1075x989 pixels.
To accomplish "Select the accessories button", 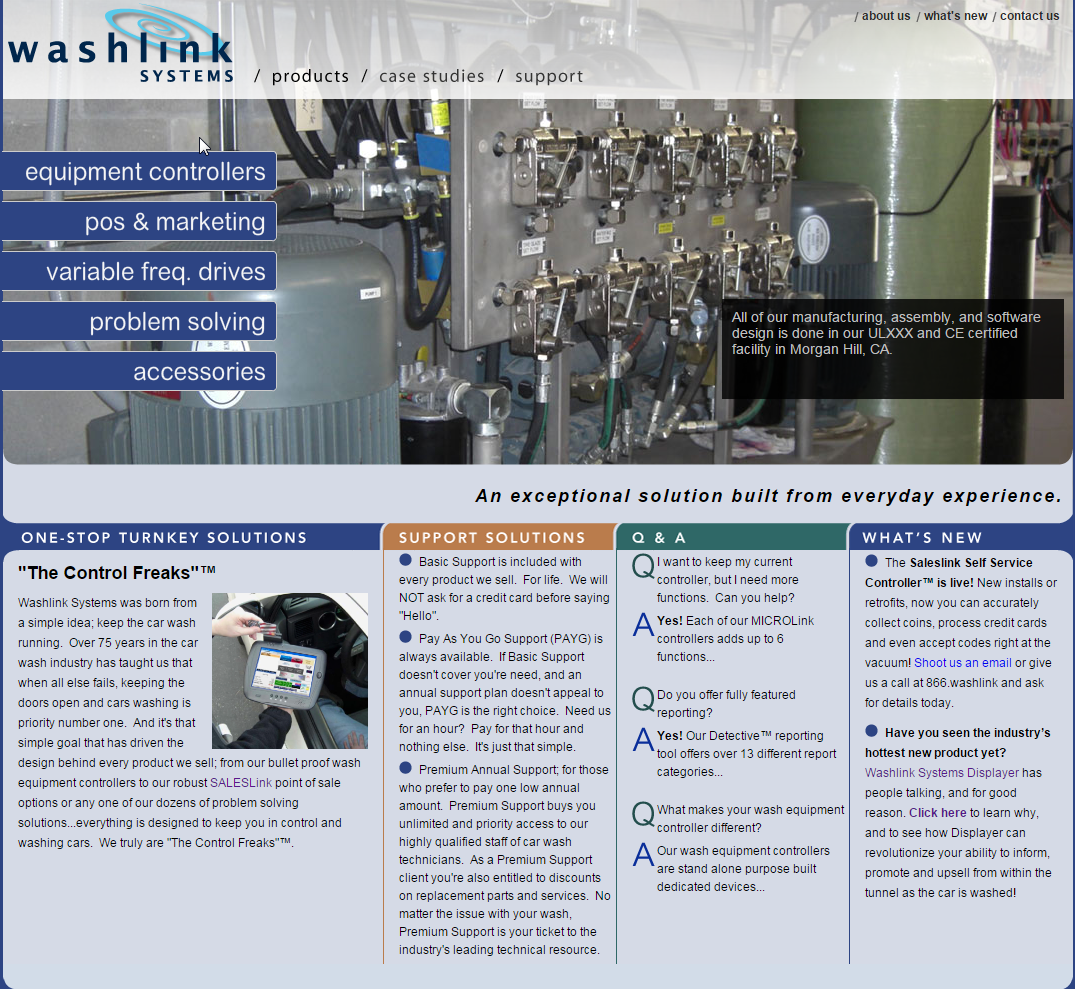I will [139, 371].
